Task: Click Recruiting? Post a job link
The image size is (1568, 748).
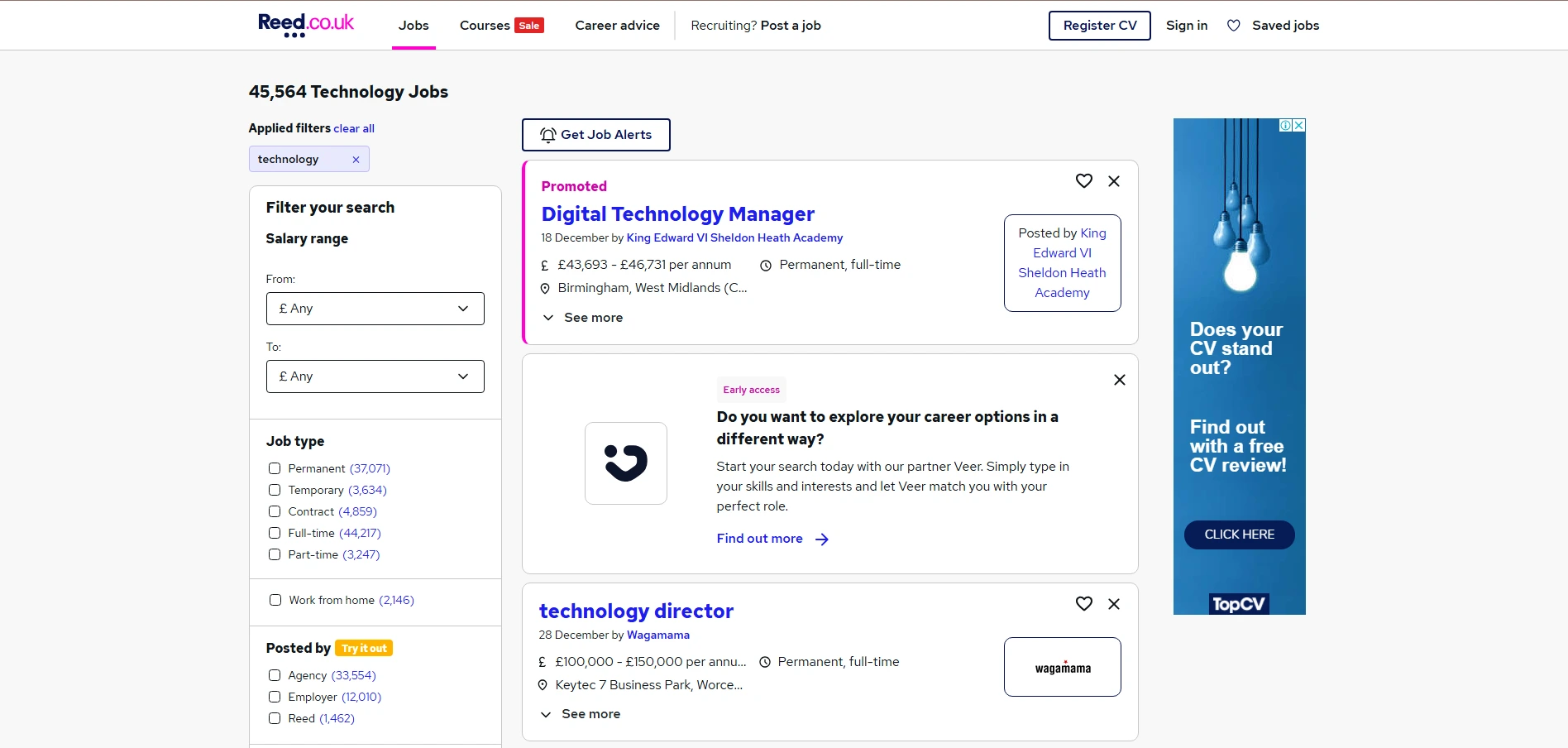Action: coord(756,26)
